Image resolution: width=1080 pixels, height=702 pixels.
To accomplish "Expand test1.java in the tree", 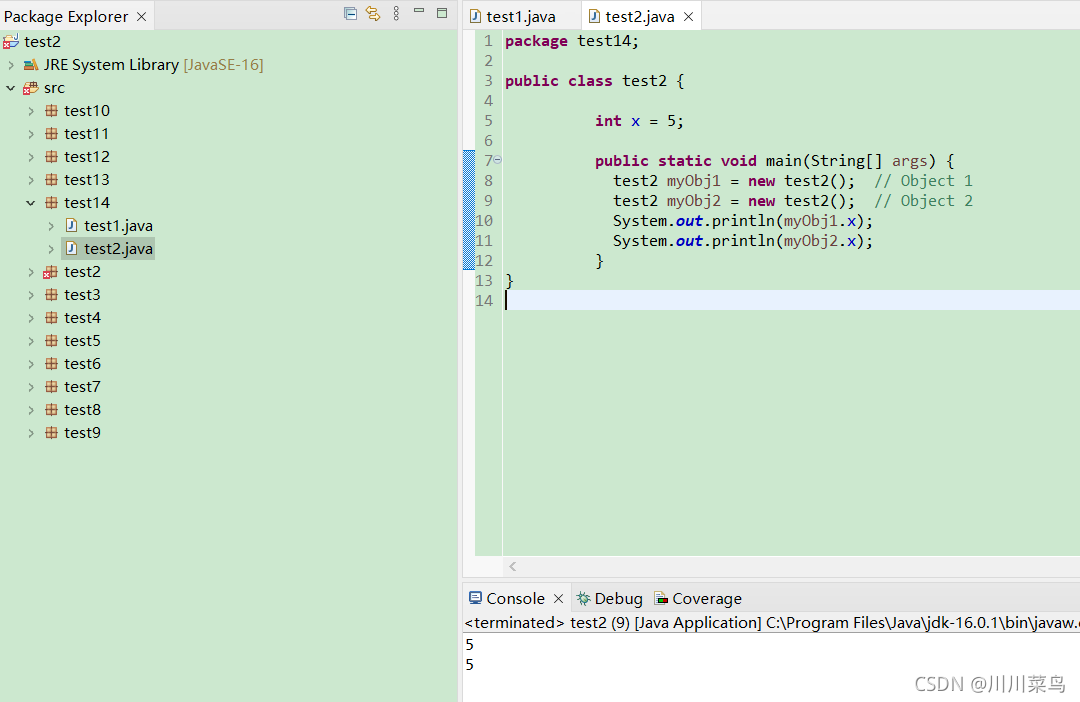I will point(51,226).
